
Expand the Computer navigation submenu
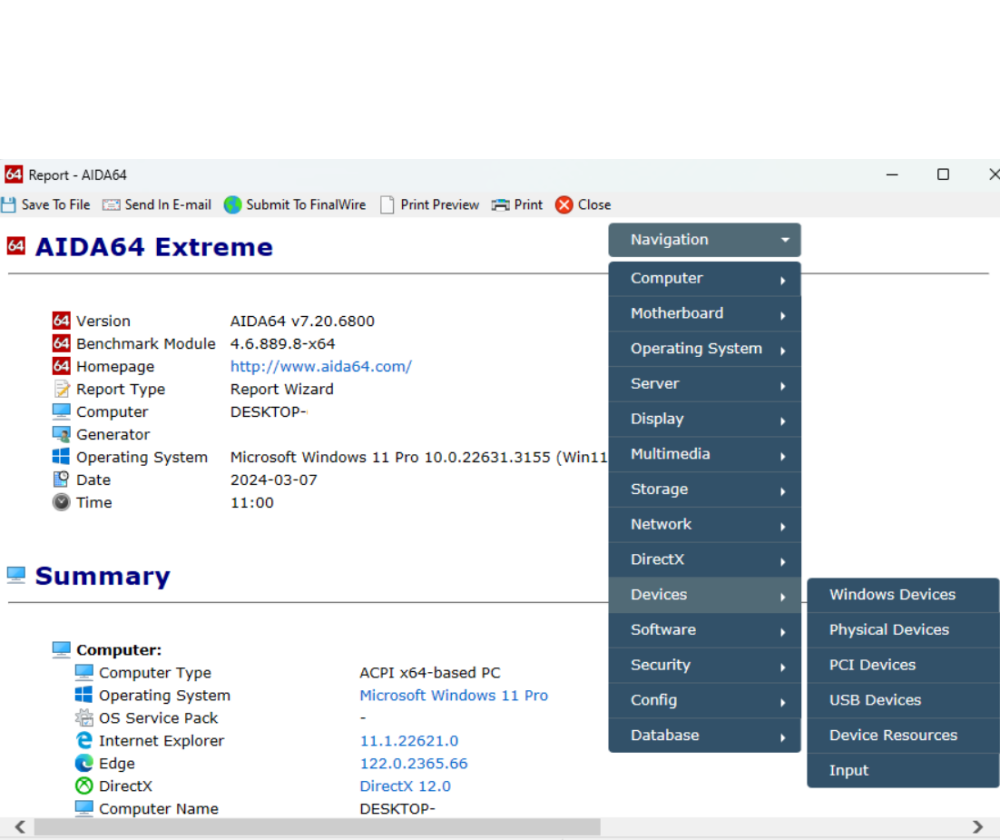tap(704, 279)
